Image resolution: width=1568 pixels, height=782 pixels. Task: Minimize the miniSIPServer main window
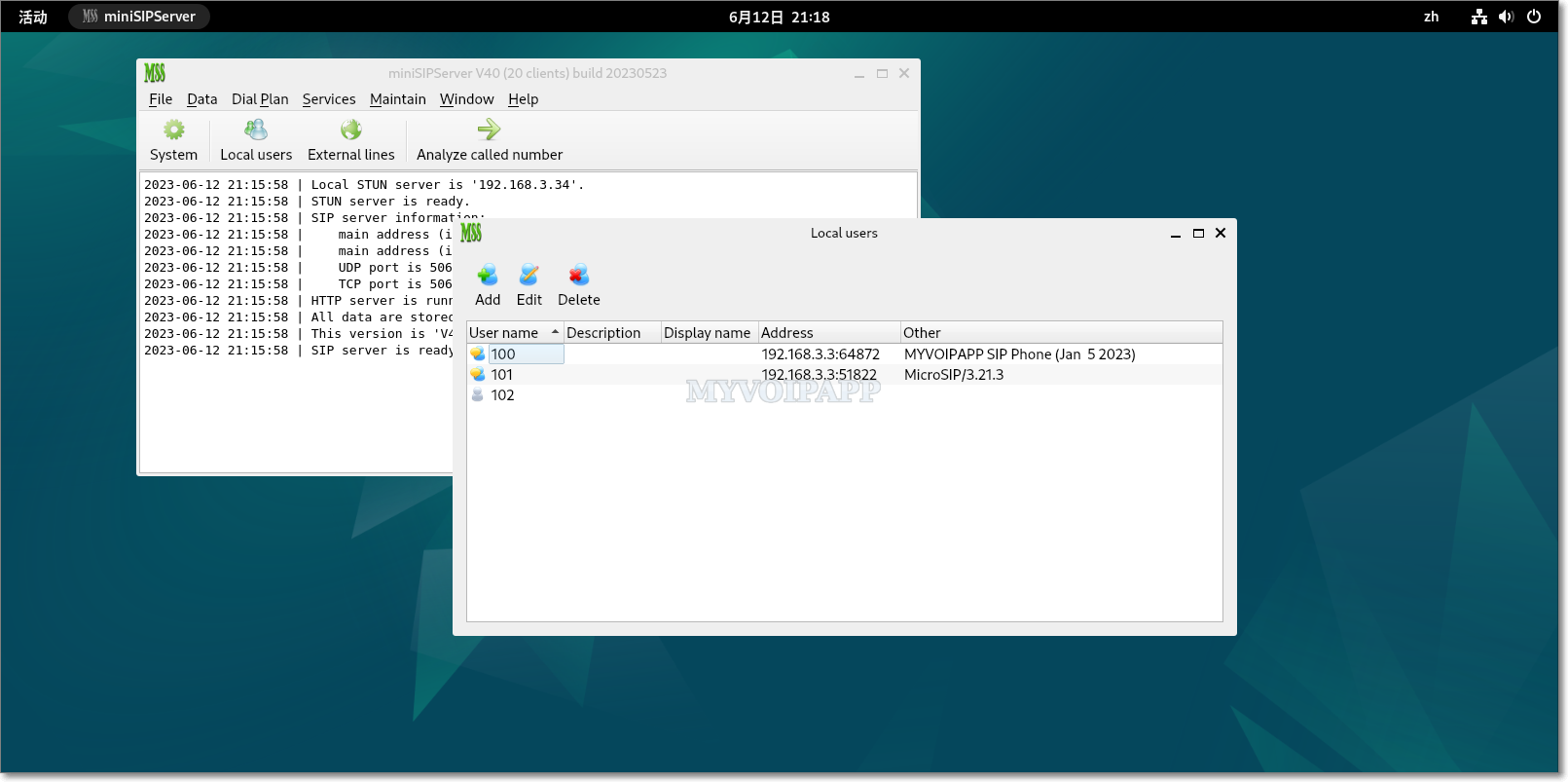859,74
